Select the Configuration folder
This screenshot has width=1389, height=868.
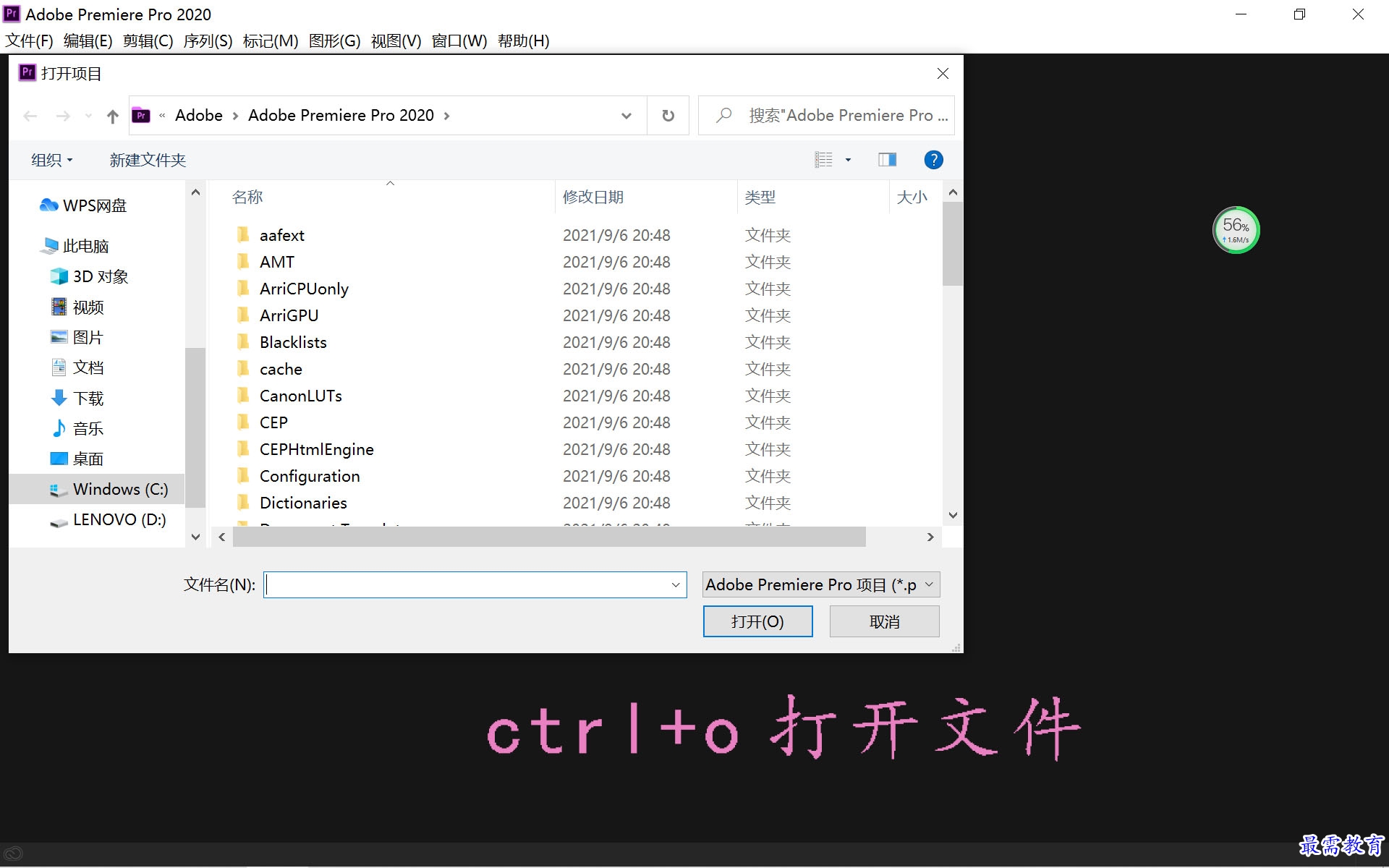click(x=310, y=476)
